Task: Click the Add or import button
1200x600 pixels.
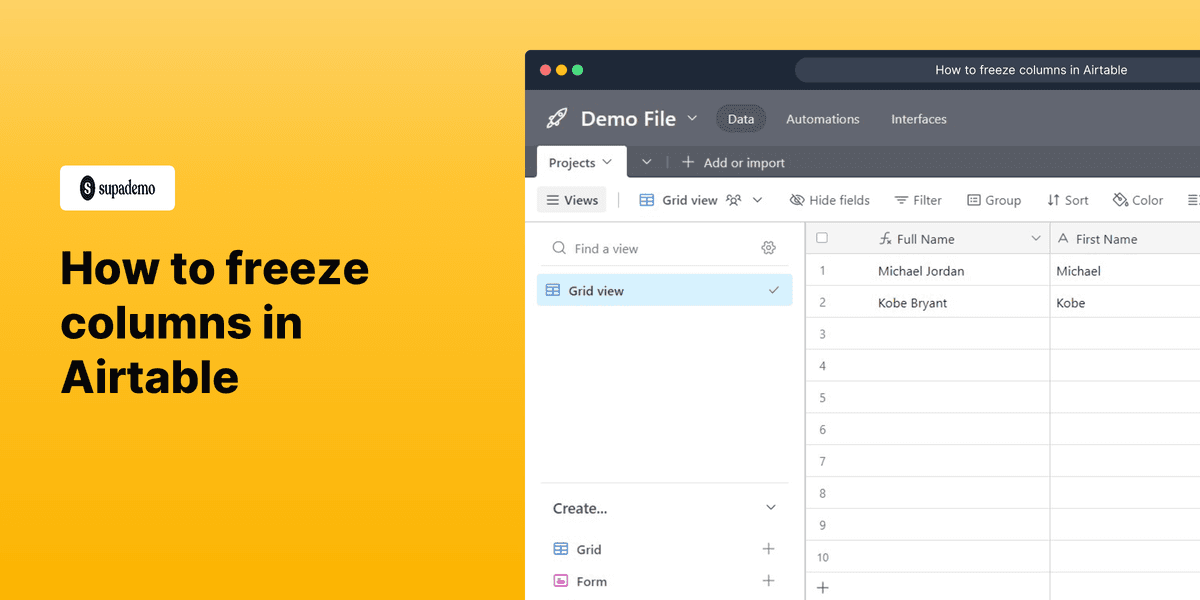Action: (x=735, y=162)
